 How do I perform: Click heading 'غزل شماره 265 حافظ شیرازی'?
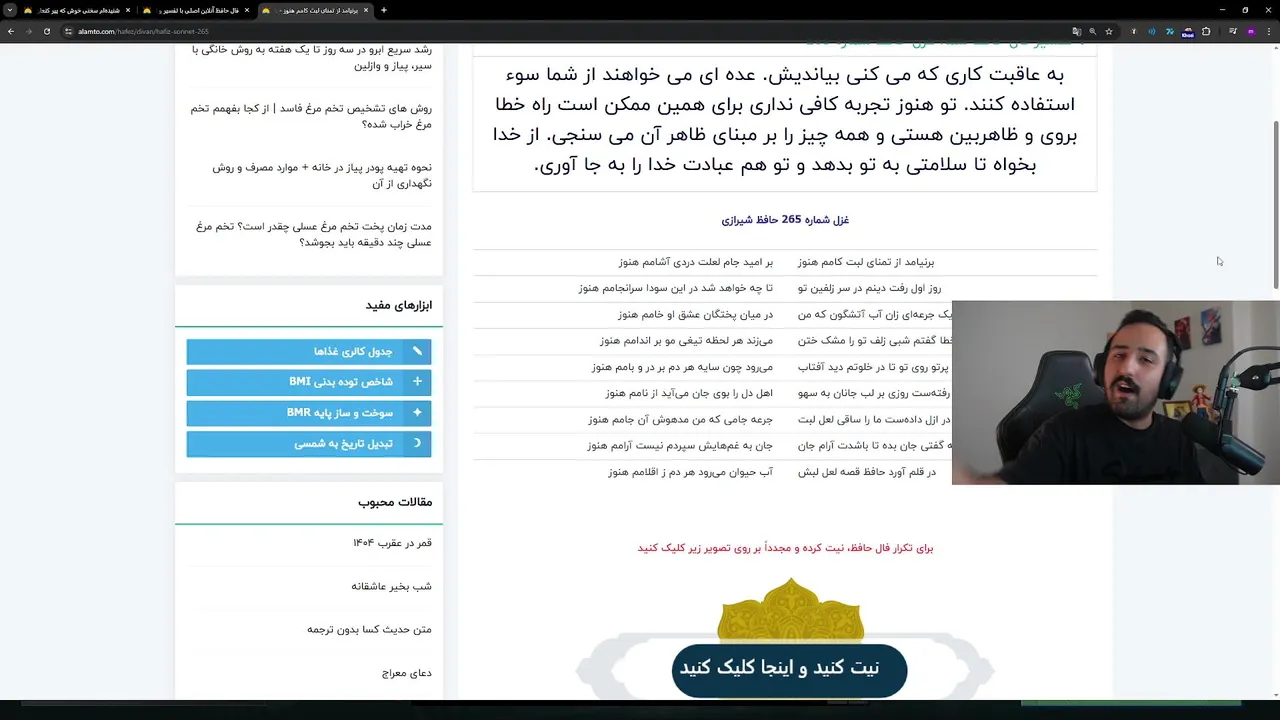tap(785, 220)
